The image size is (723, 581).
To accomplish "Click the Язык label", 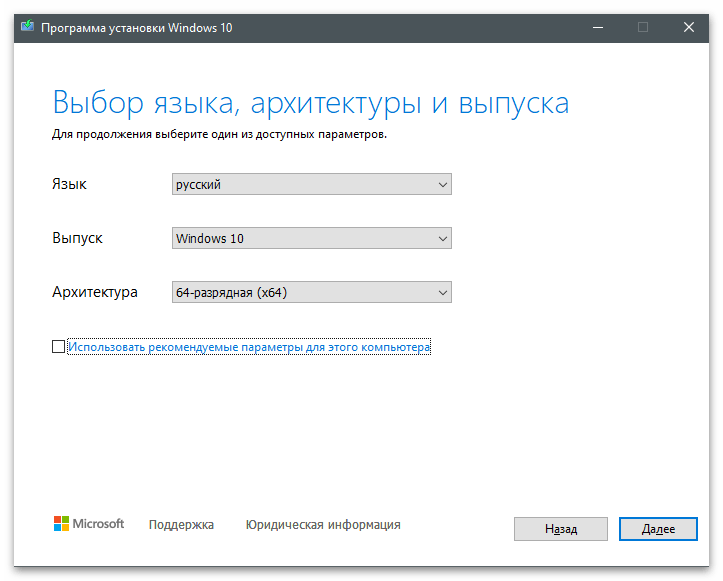I will [x=69, y=184].
